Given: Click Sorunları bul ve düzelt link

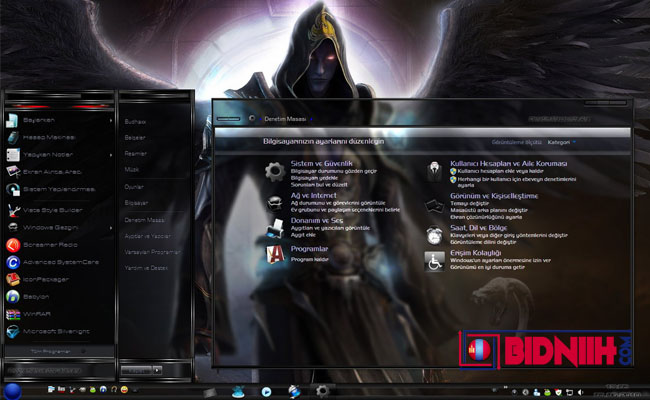Looking at the screenshot, I should (319, 184).
